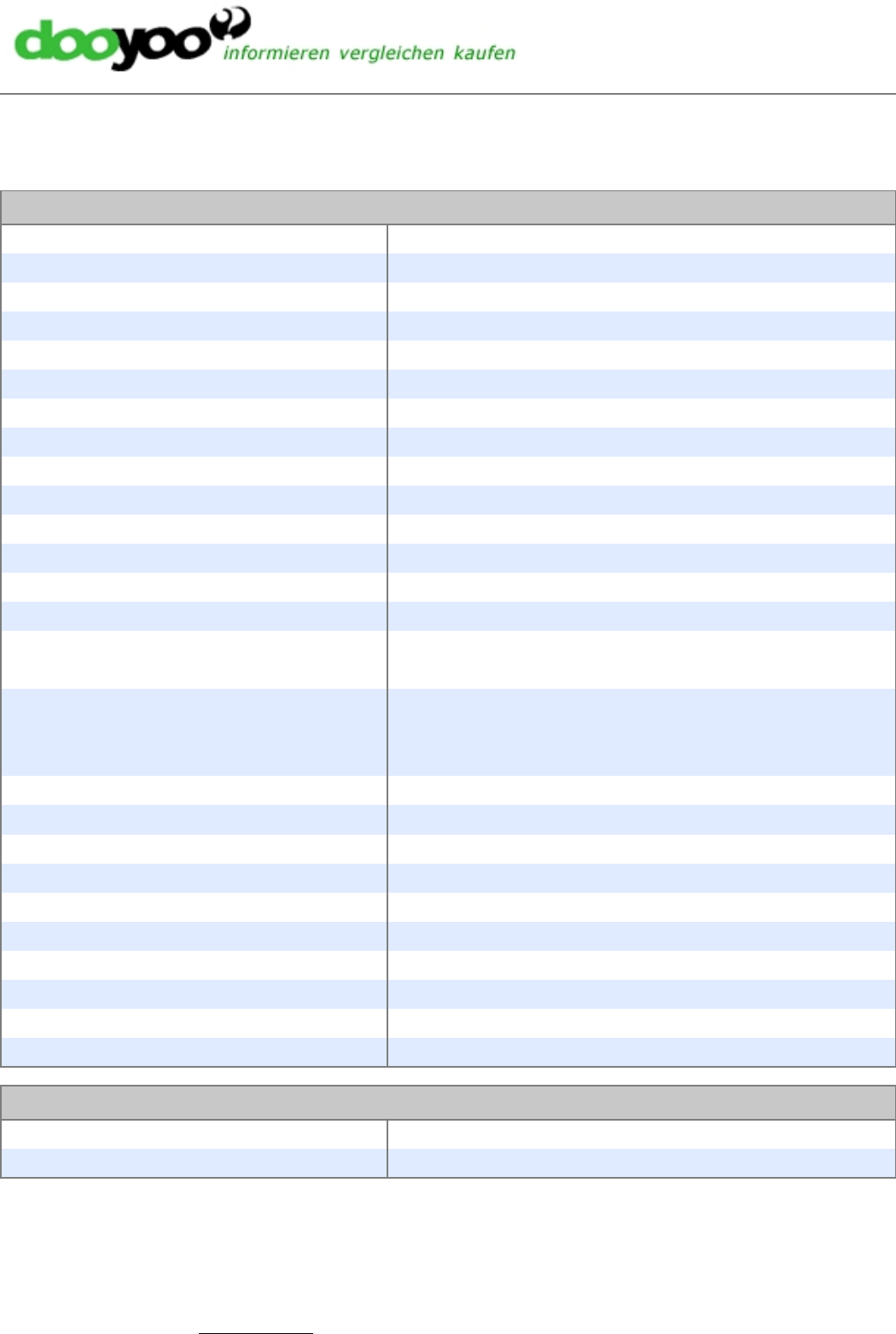Click the top white row's right cell in the large table
This screenshot has width=896, height=1334.
(642, 239)
